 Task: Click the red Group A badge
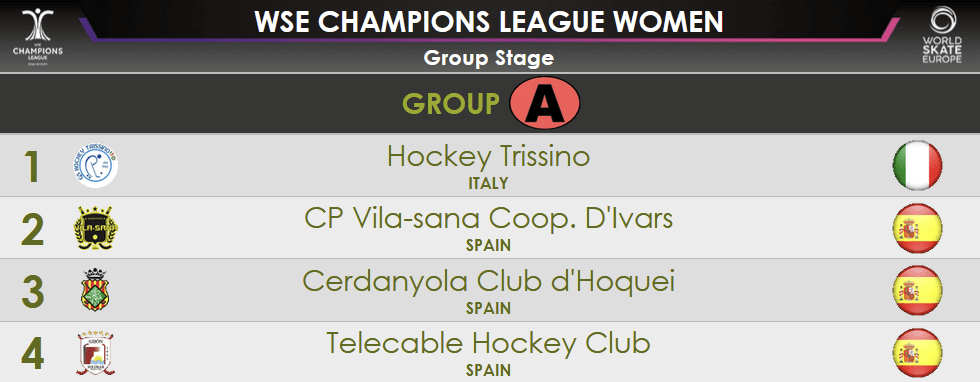pos(545,103)
